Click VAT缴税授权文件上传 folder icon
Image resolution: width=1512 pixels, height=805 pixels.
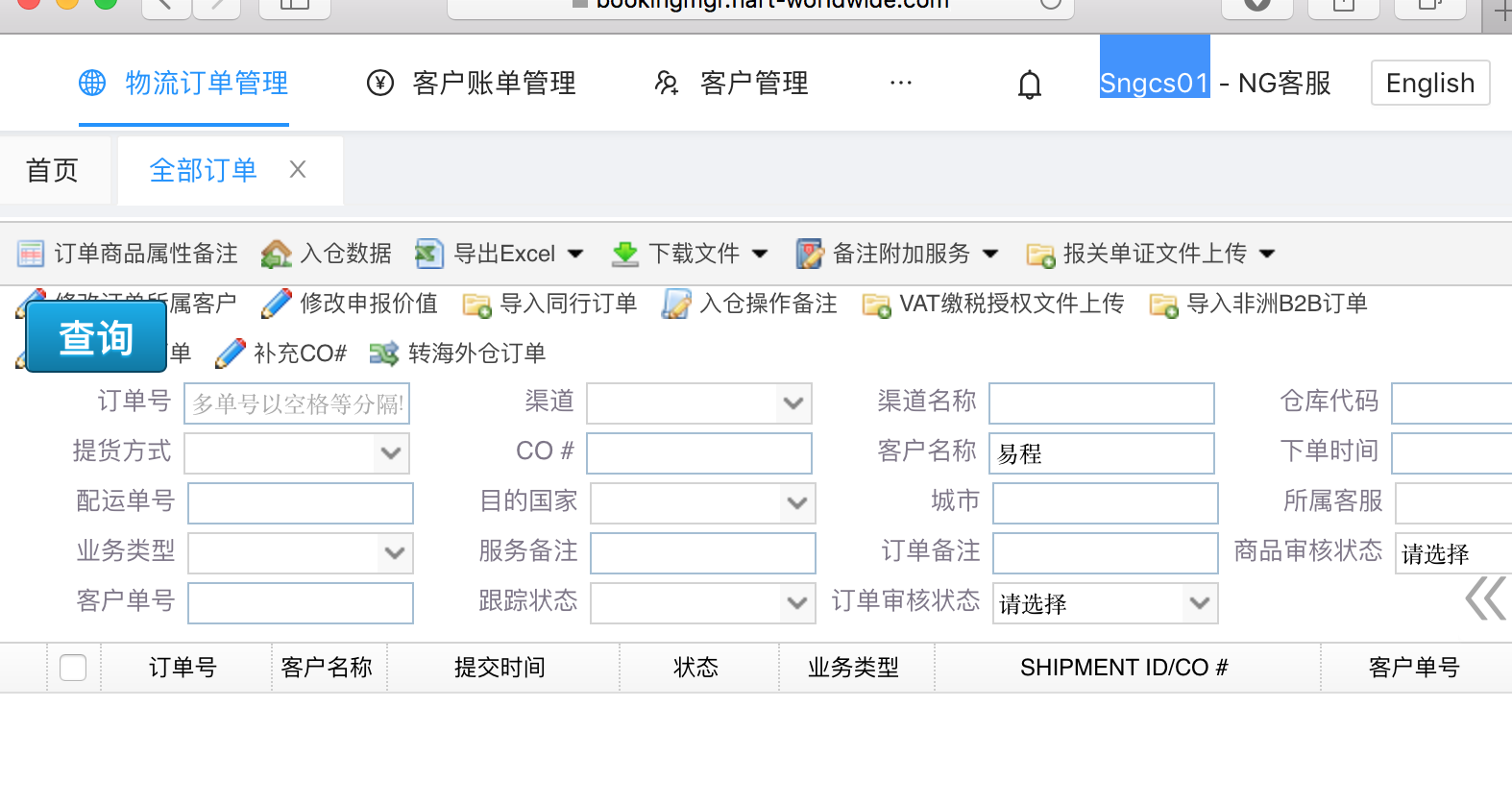[x=876, y=305]
